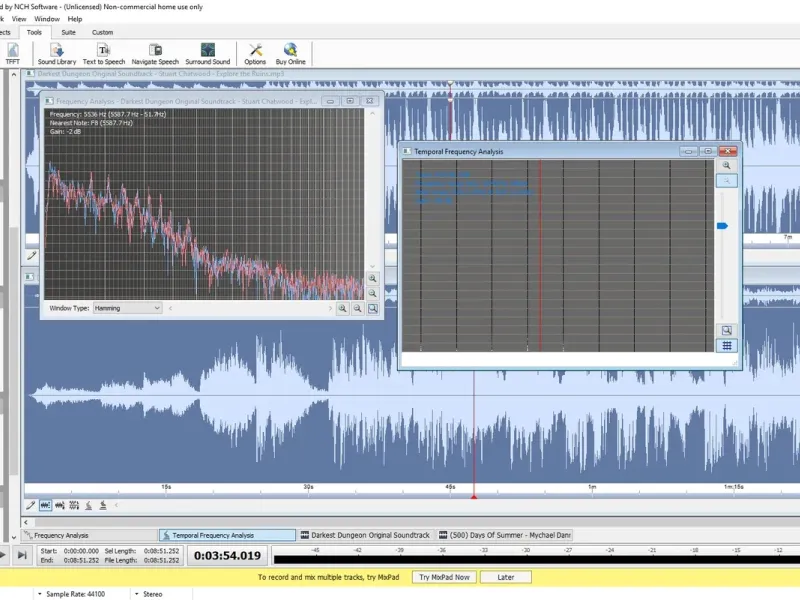Dismiss the MixPad prompt with Later

[506, 577]
